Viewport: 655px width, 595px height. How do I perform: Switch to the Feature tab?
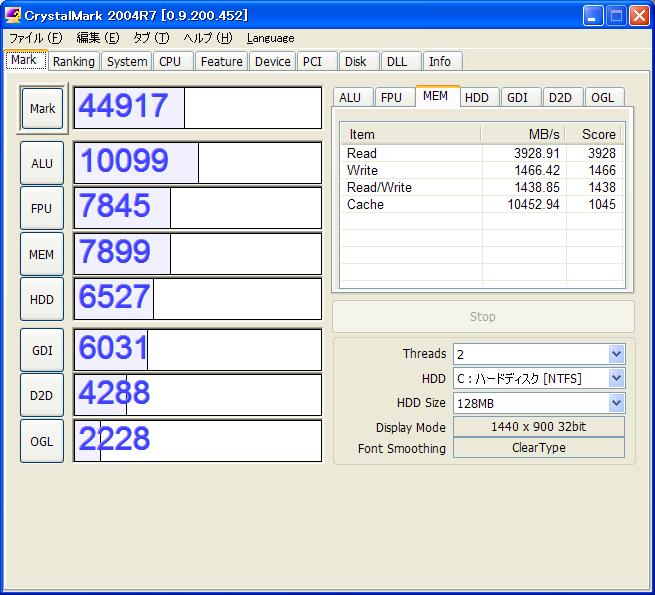pyautogui.click(x=221, y=61)
